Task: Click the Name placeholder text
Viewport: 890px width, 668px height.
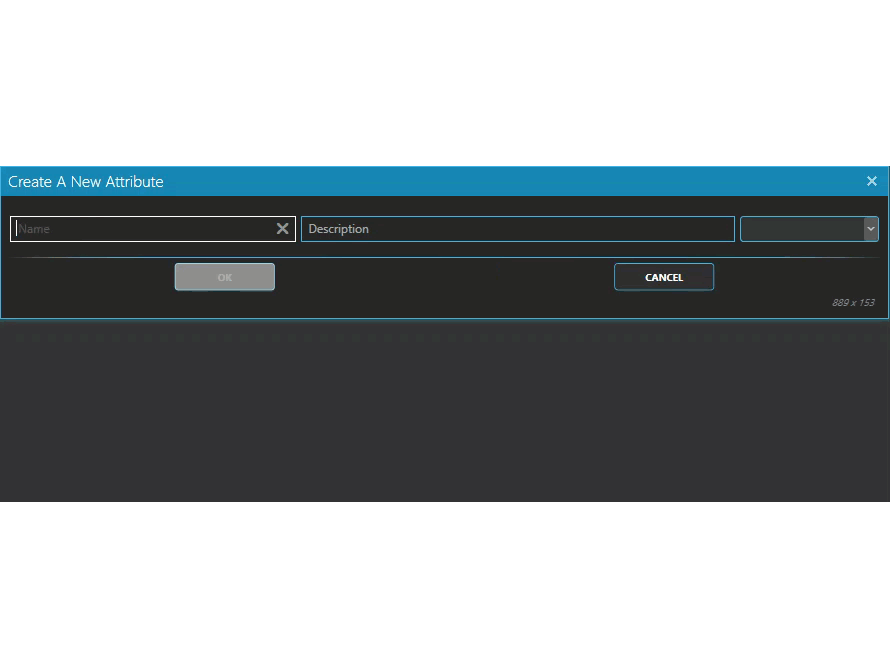Action: pos(35,229)
